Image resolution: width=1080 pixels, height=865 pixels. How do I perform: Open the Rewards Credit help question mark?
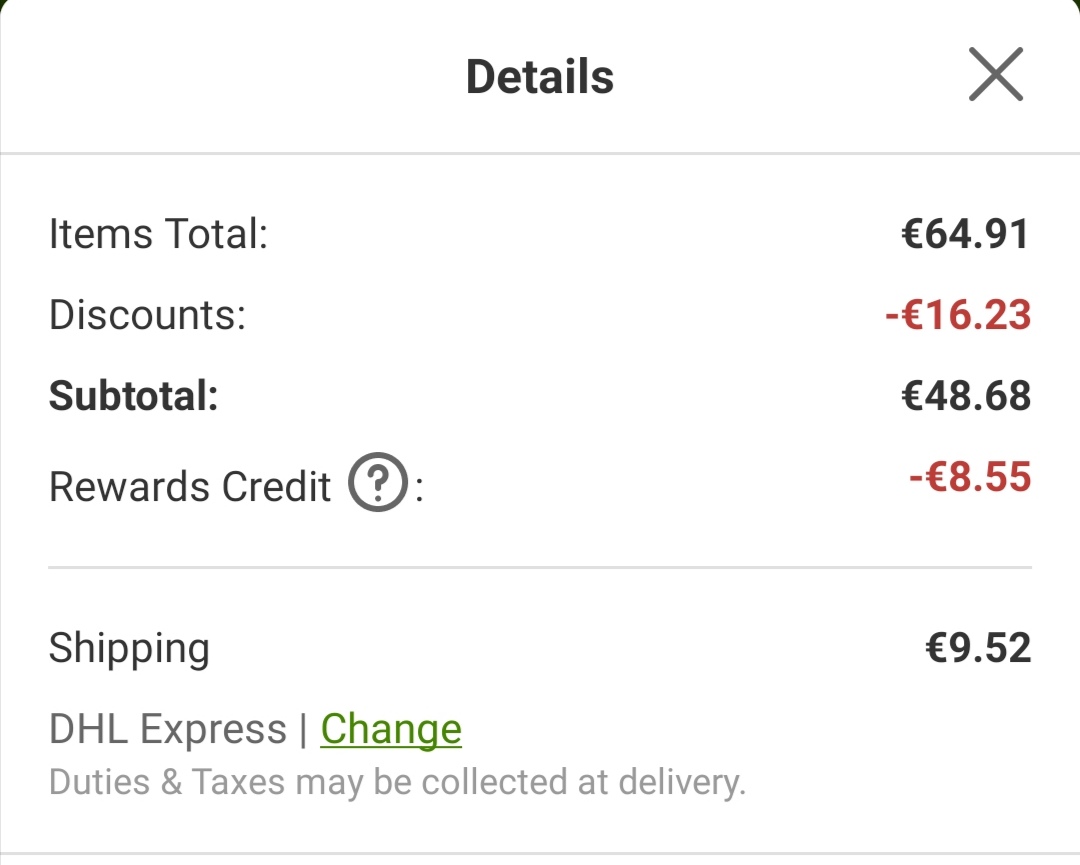(378, 482)
